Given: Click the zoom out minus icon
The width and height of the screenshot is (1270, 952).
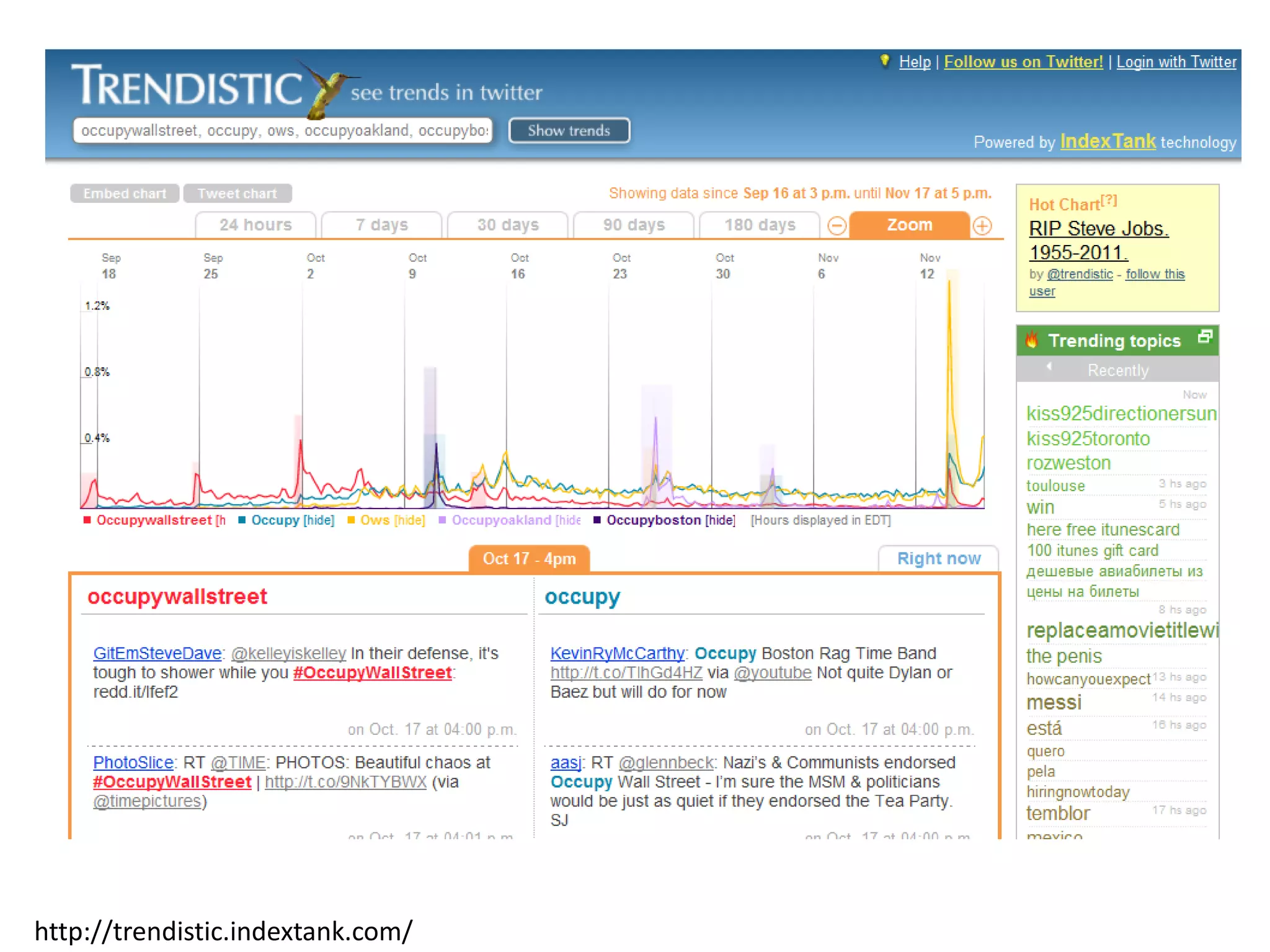Looking at the screenshot, I should point(837,226).
